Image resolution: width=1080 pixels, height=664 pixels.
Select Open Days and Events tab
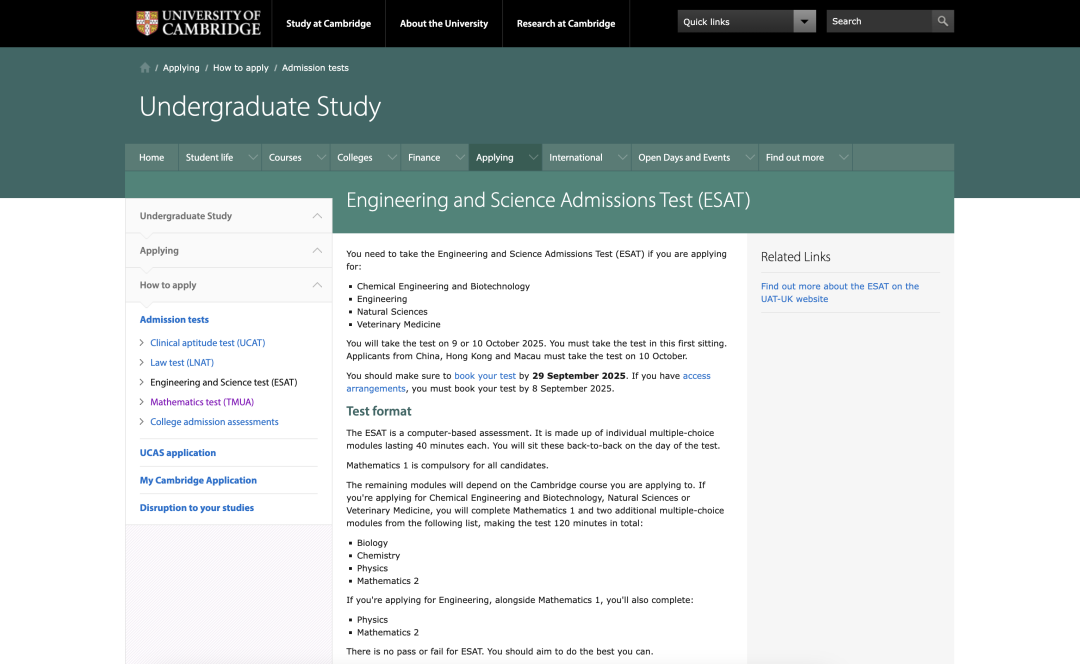(684, 158)
